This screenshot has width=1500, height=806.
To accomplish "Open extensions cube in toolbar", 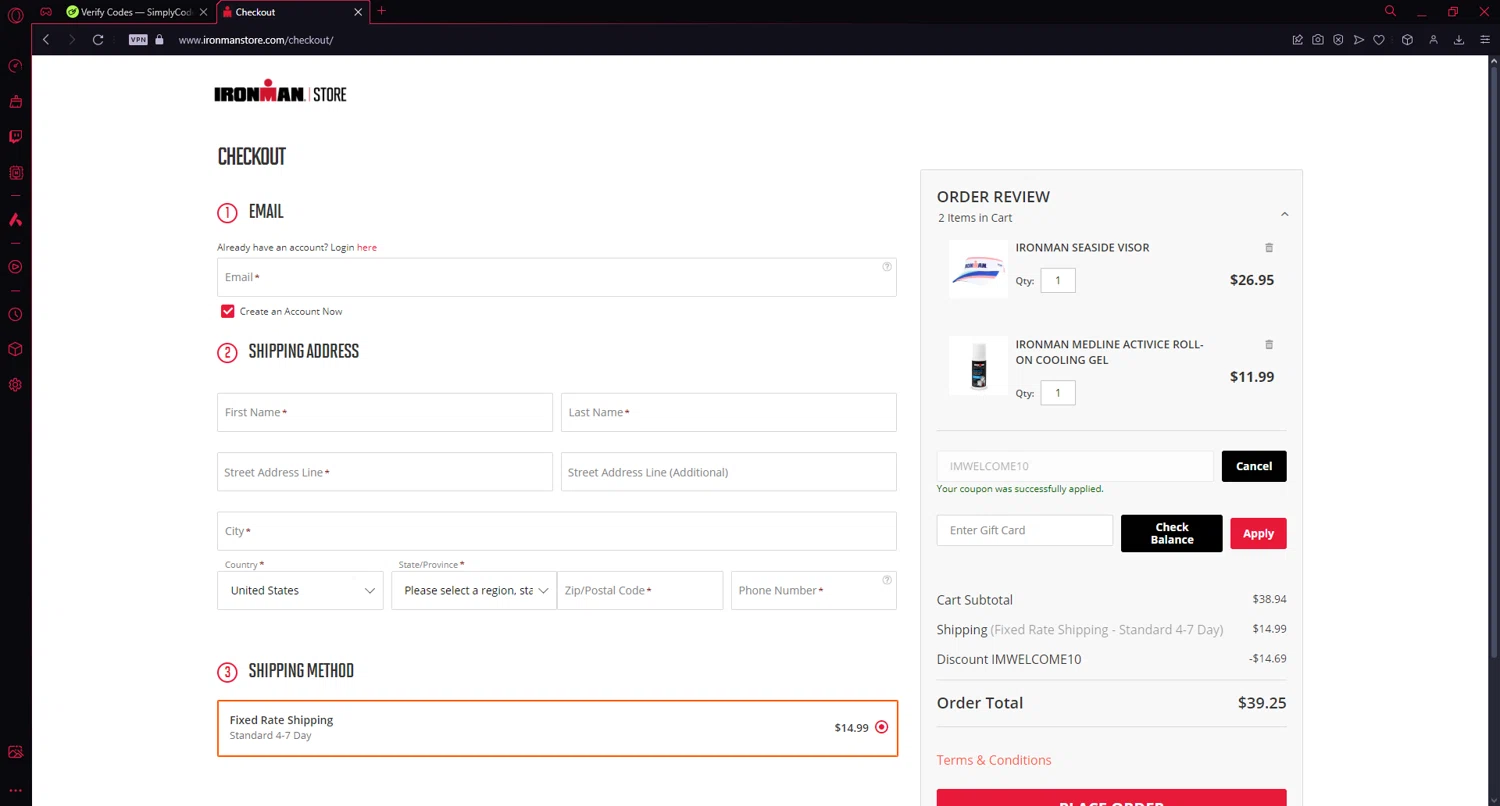I will [1407, 40].
